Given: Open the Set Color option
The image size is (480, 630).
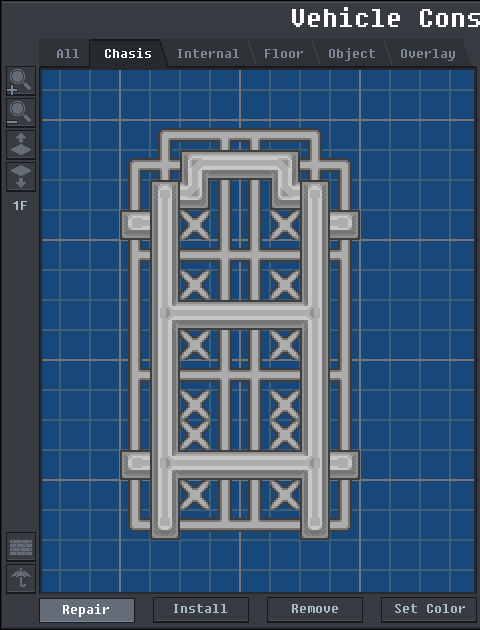Looking at the screenshot, I should [x=430, y=610].
